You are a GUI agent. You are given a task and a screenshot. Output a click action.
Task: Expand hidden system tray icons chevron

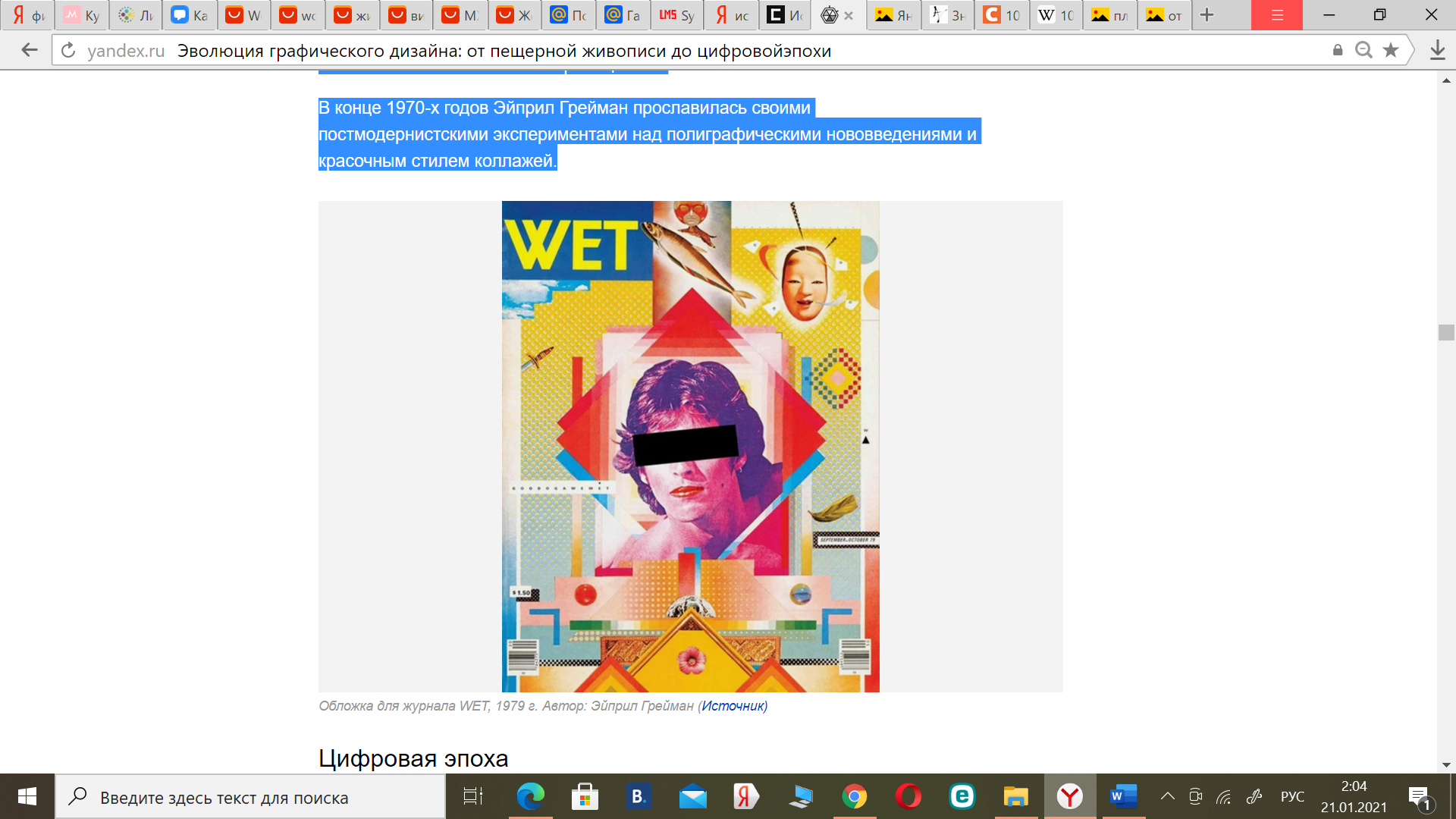click(x=1168, y=796)
